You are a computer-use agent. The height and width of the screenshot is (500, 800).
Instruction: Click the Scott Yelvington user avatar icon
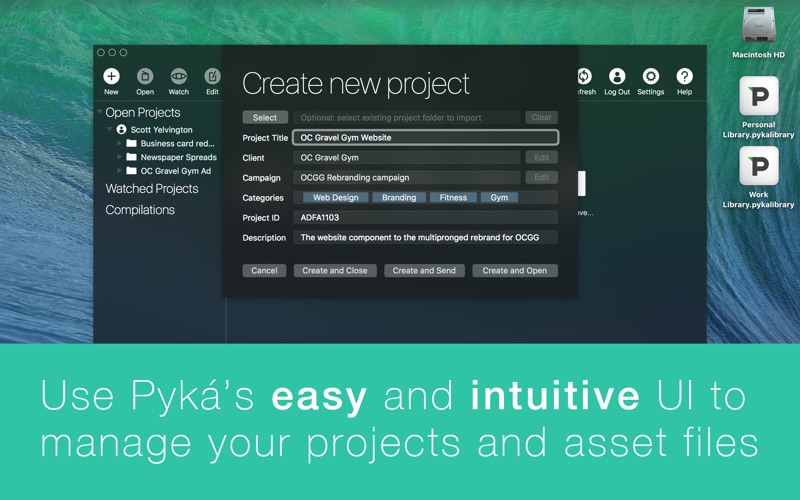(121, 130)
